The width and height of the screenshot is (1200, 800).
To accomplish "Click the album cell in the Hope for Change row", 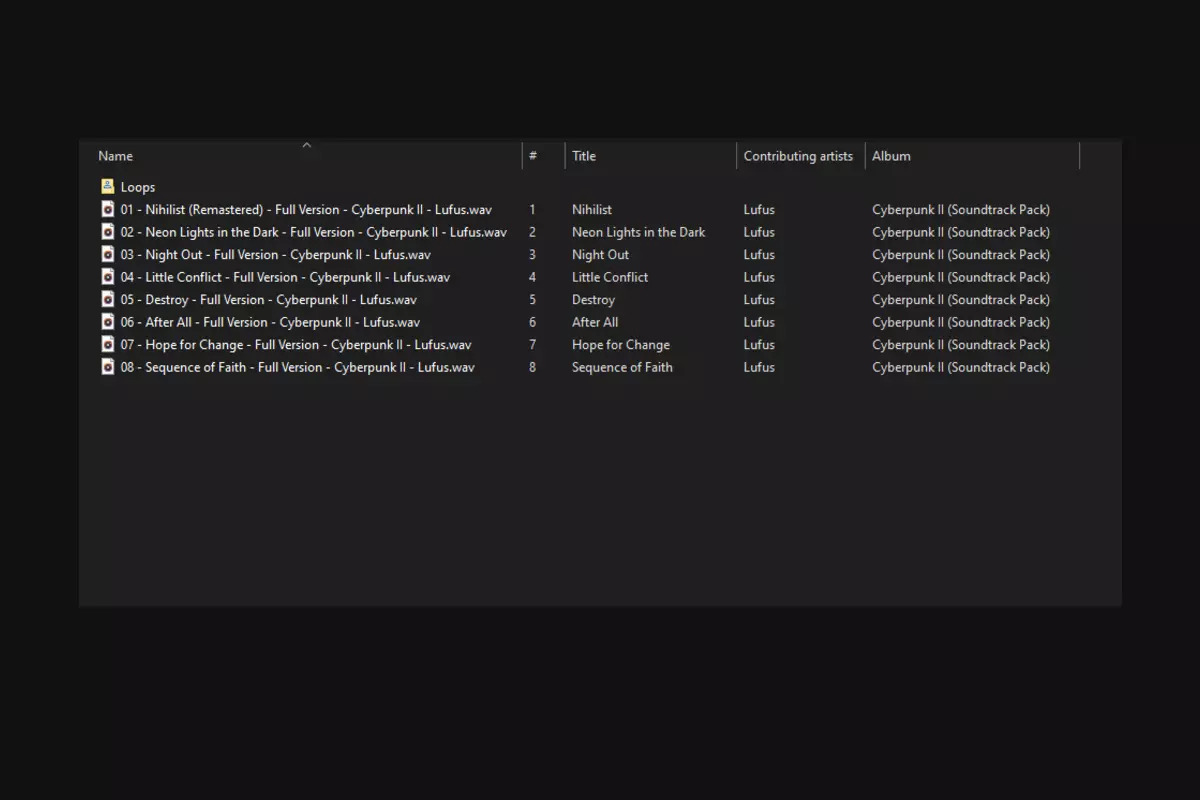I will click(961, 345).
